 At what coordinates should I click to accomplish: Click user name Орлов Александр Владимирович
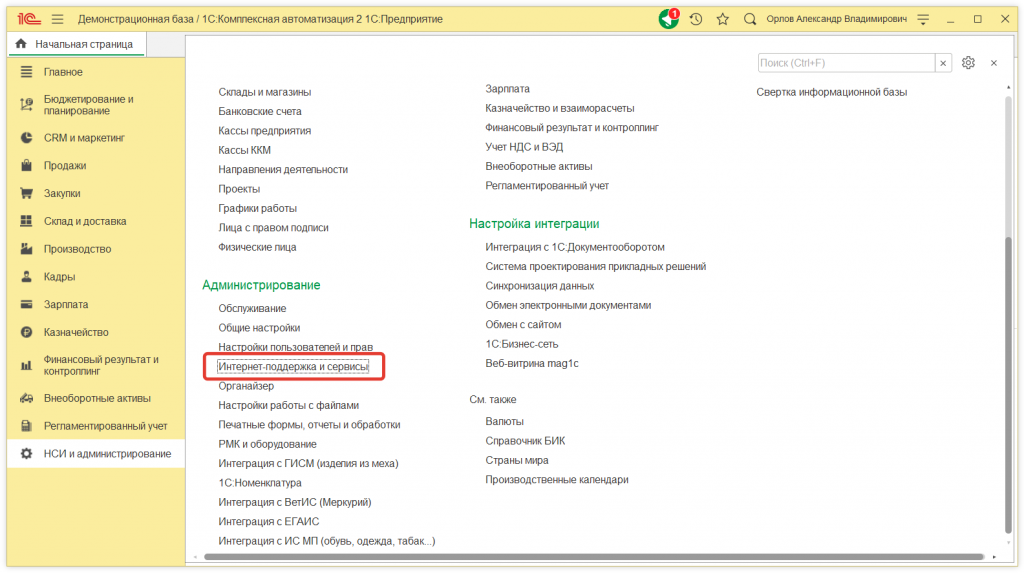836,19
